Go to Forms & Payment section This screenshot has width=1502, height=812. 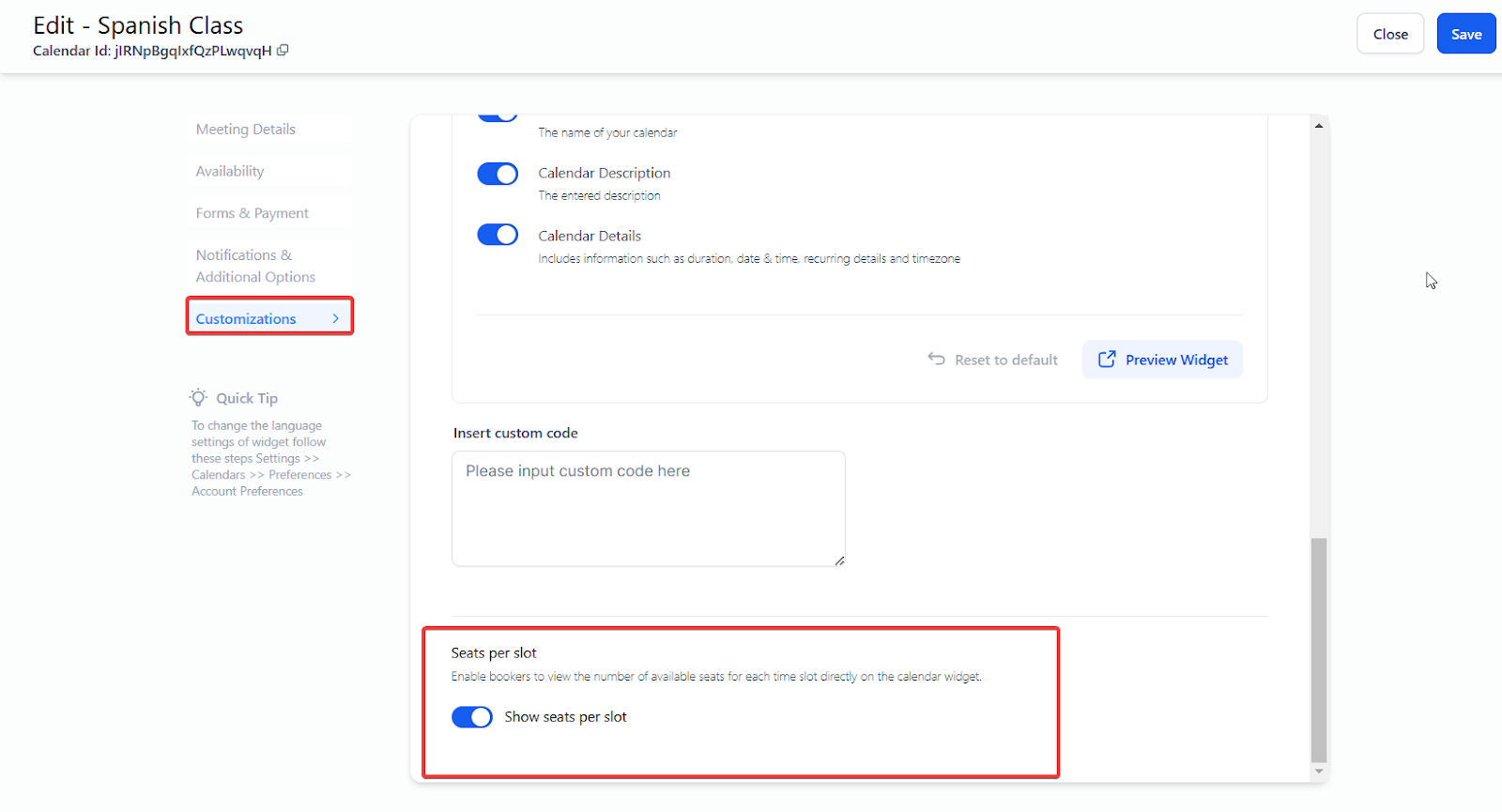click(253, 214)
